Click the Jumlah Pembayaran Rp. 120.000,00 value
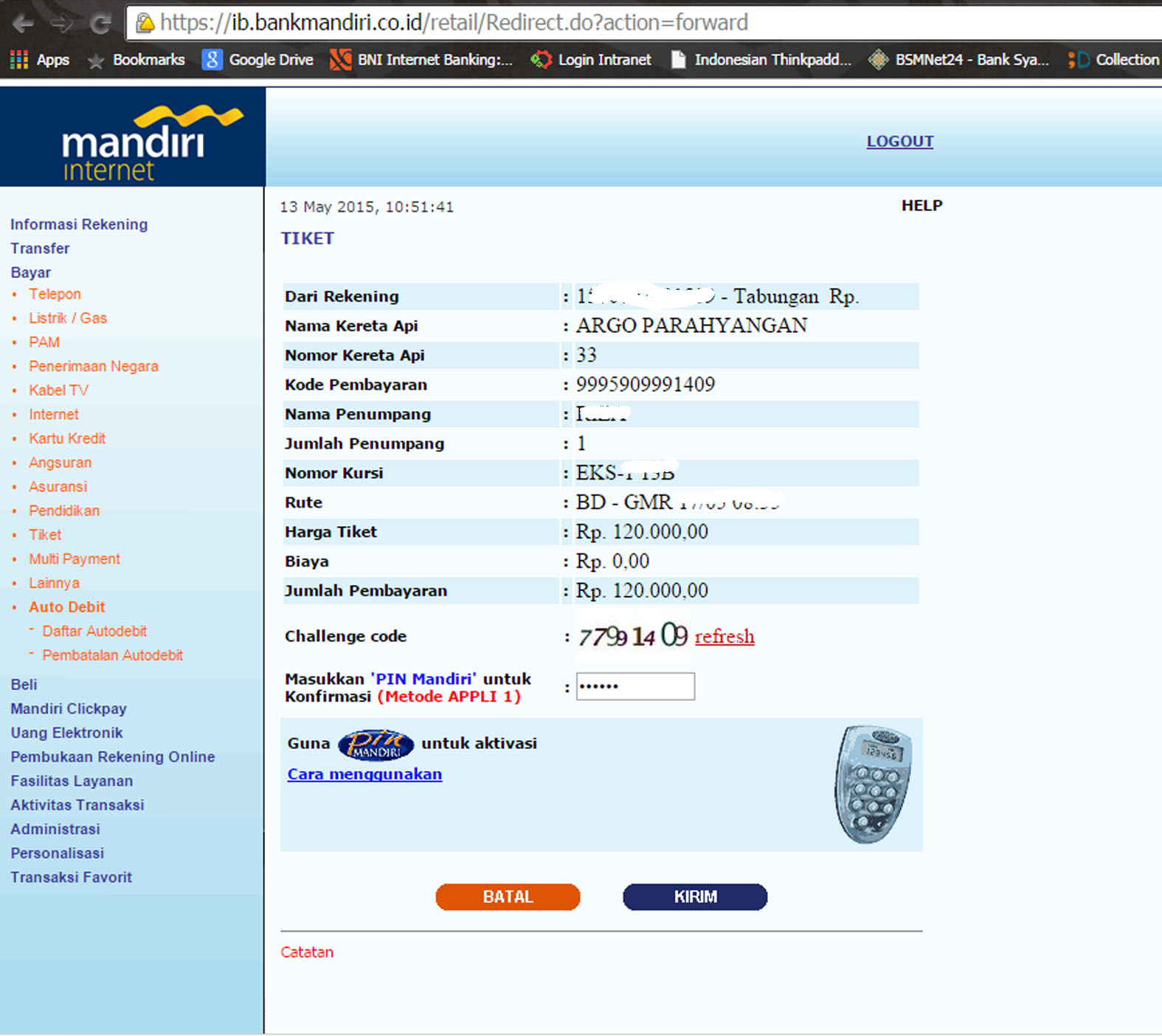The image size is (1162, 1036). (642, 591)
